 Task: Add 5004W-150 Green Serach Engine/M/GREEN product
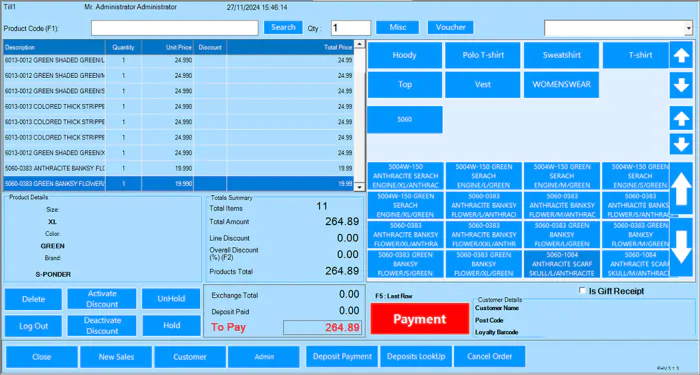click(x=562, y=176)
